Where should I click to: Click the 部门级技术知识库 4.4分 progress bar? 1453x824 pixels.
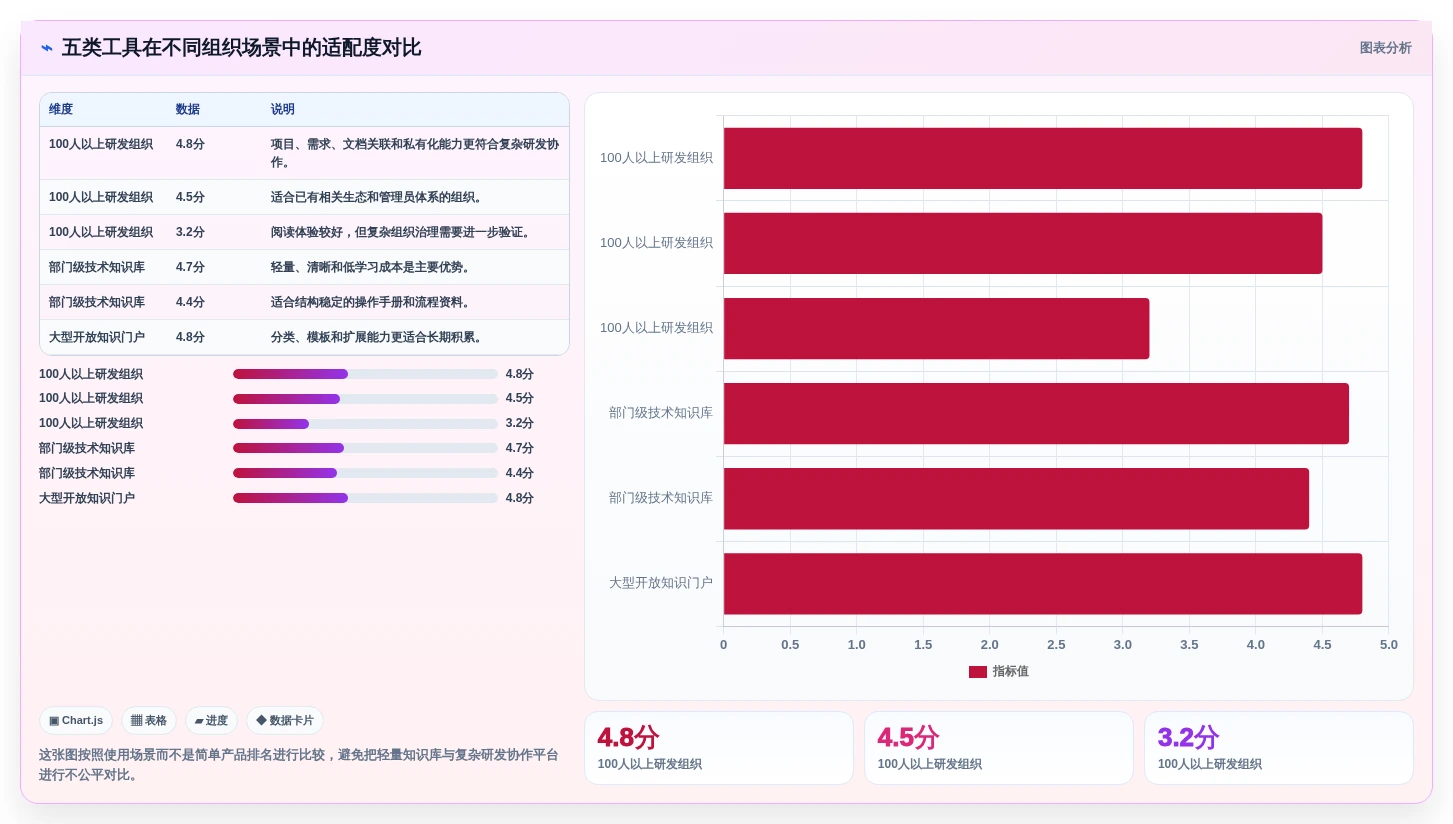coord(365,473)
